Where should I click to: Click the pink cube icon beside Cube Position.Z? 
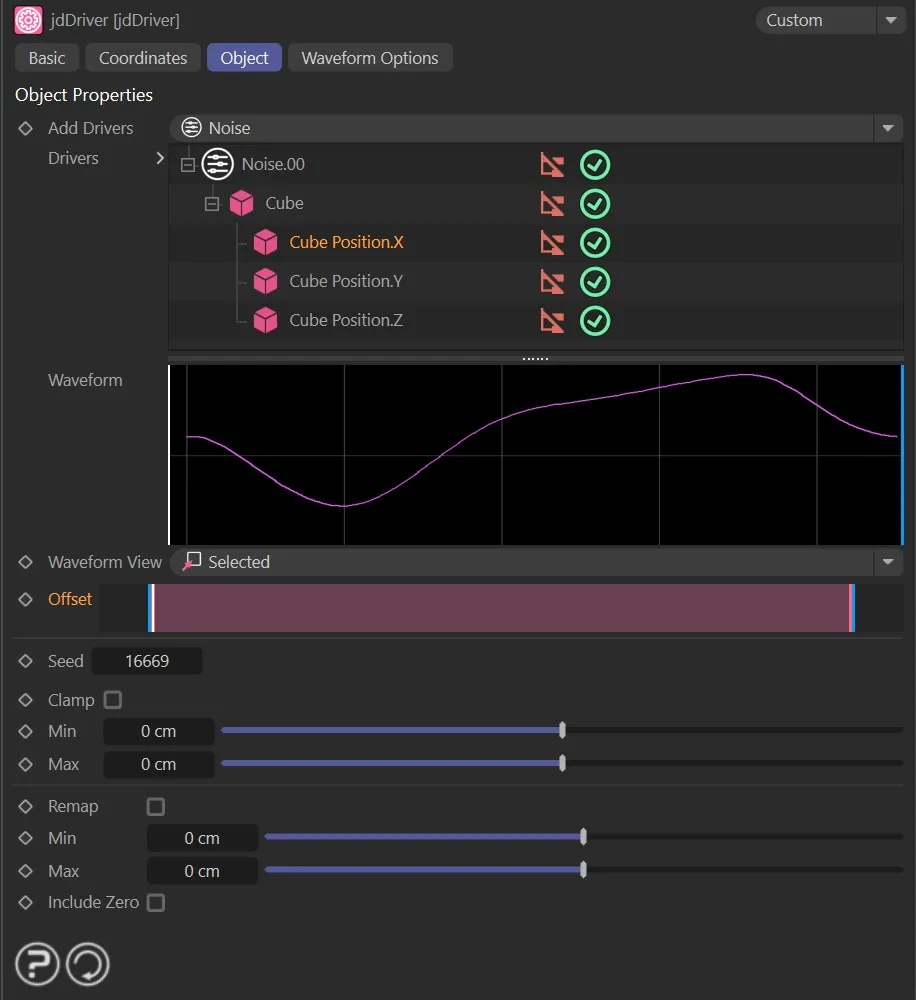(x=265, y=321)
